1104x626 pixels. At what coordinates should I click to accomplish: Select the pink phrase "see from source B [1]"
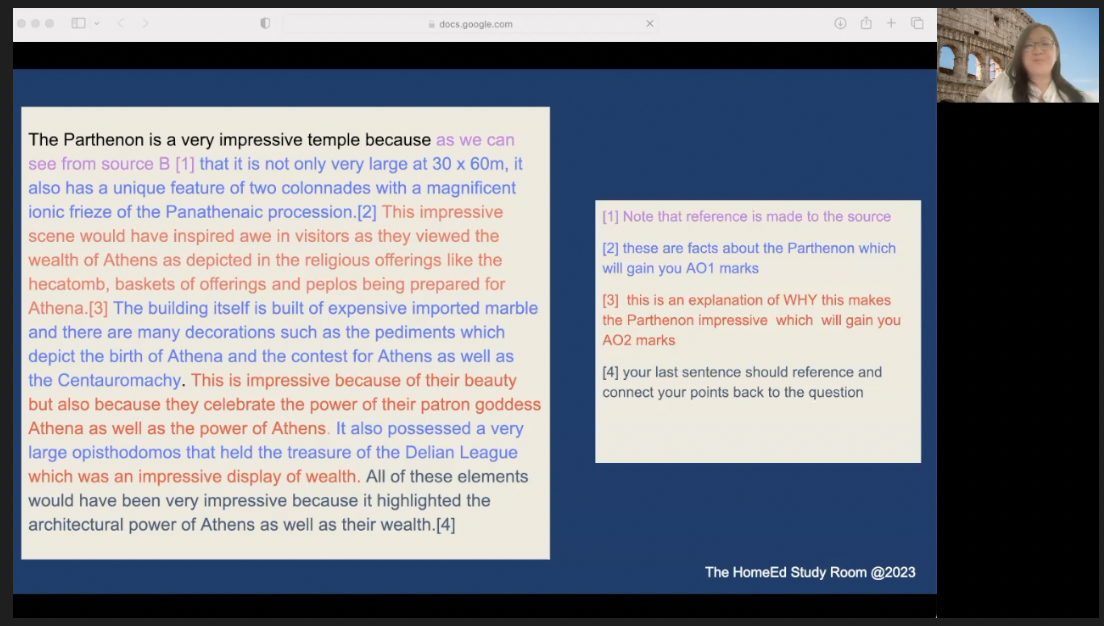point(111,163)
